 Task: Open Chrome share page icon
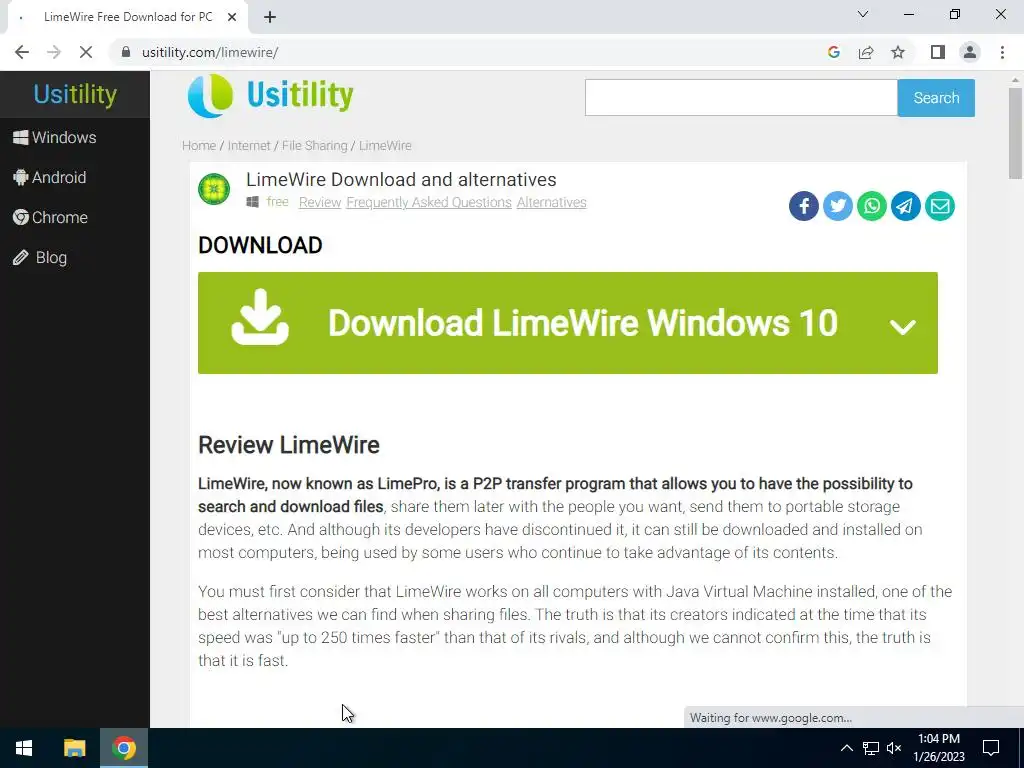[x=866, y=52]
